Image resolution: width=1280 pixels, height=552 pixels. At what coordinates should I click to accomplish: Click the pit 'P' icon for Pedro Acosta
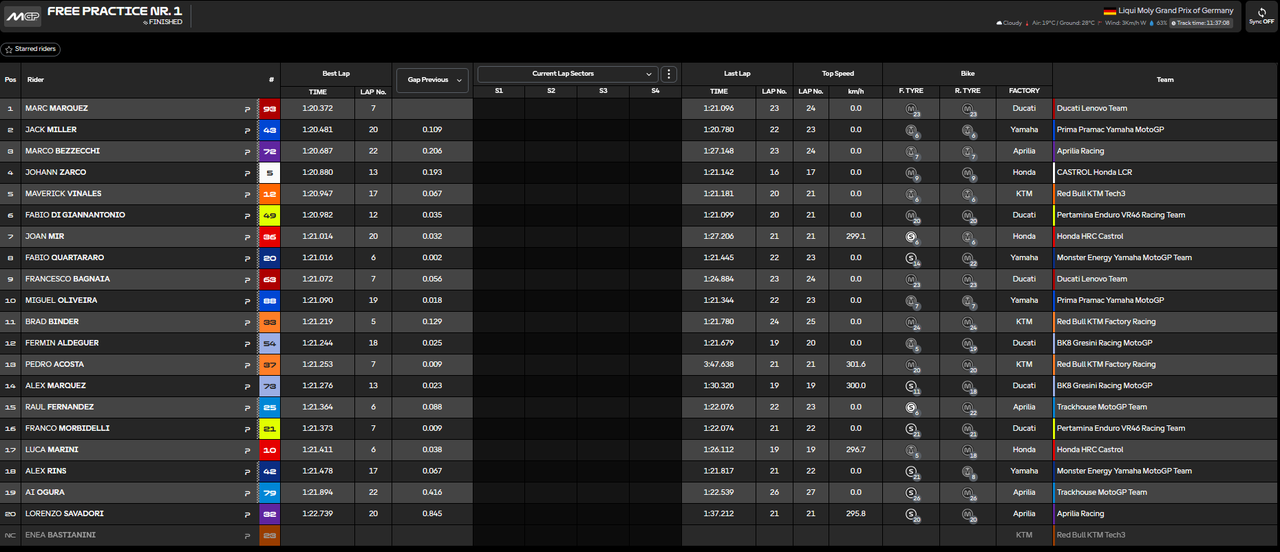coord(247,364)
